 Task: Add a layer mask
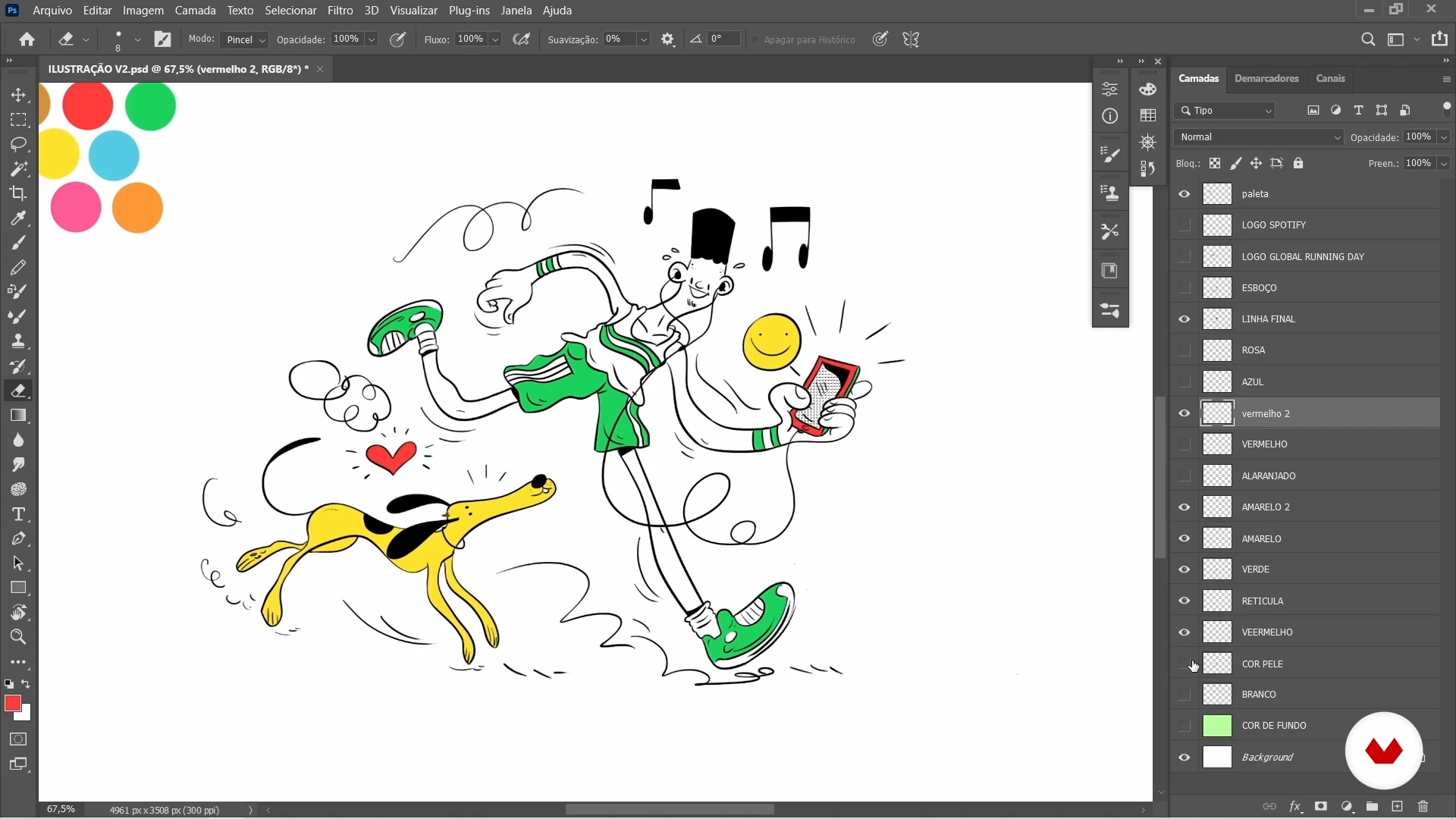(x=1321, y=806)
